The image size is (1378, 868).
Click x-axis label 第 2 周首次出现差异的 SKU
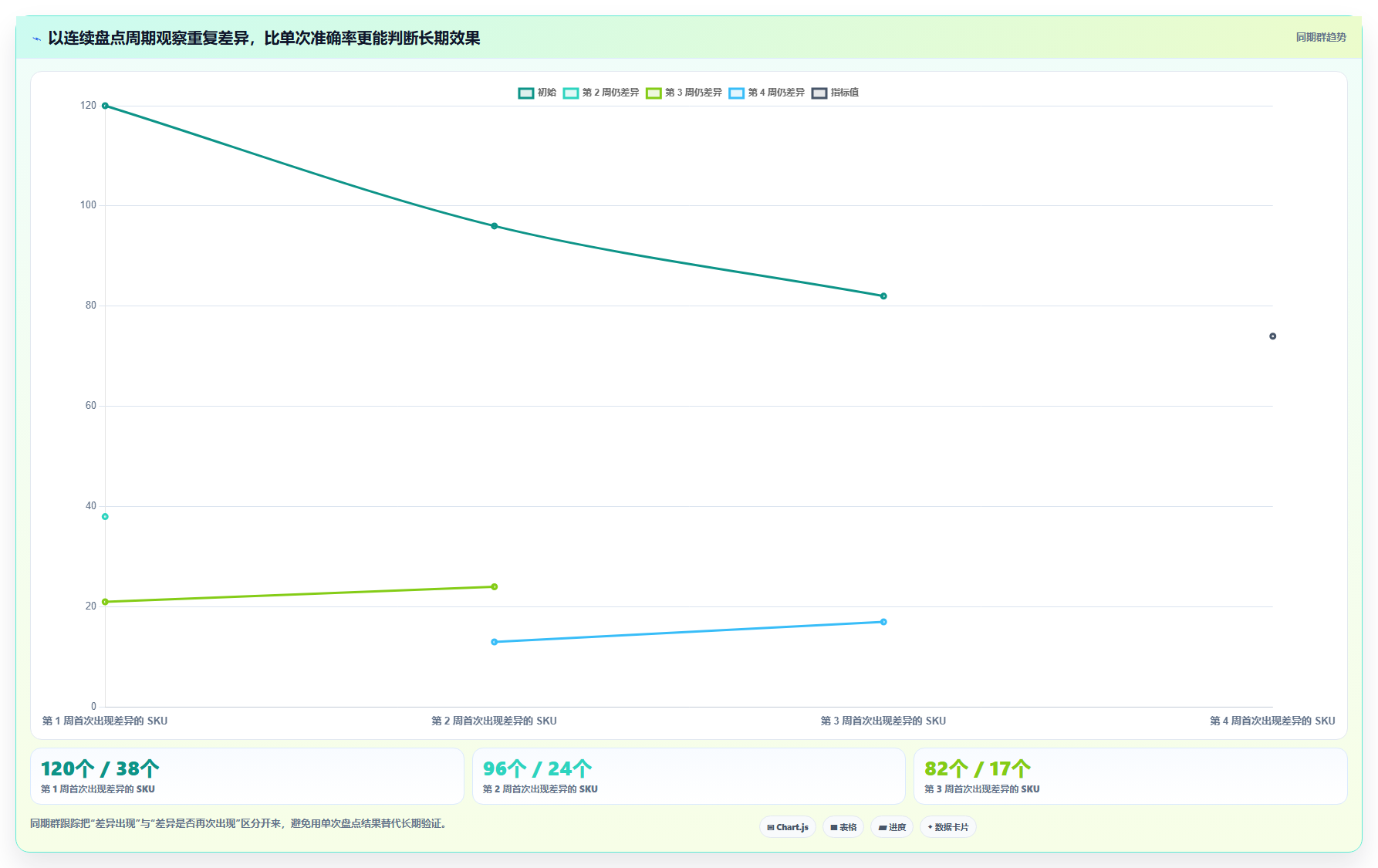coord(495,721)
